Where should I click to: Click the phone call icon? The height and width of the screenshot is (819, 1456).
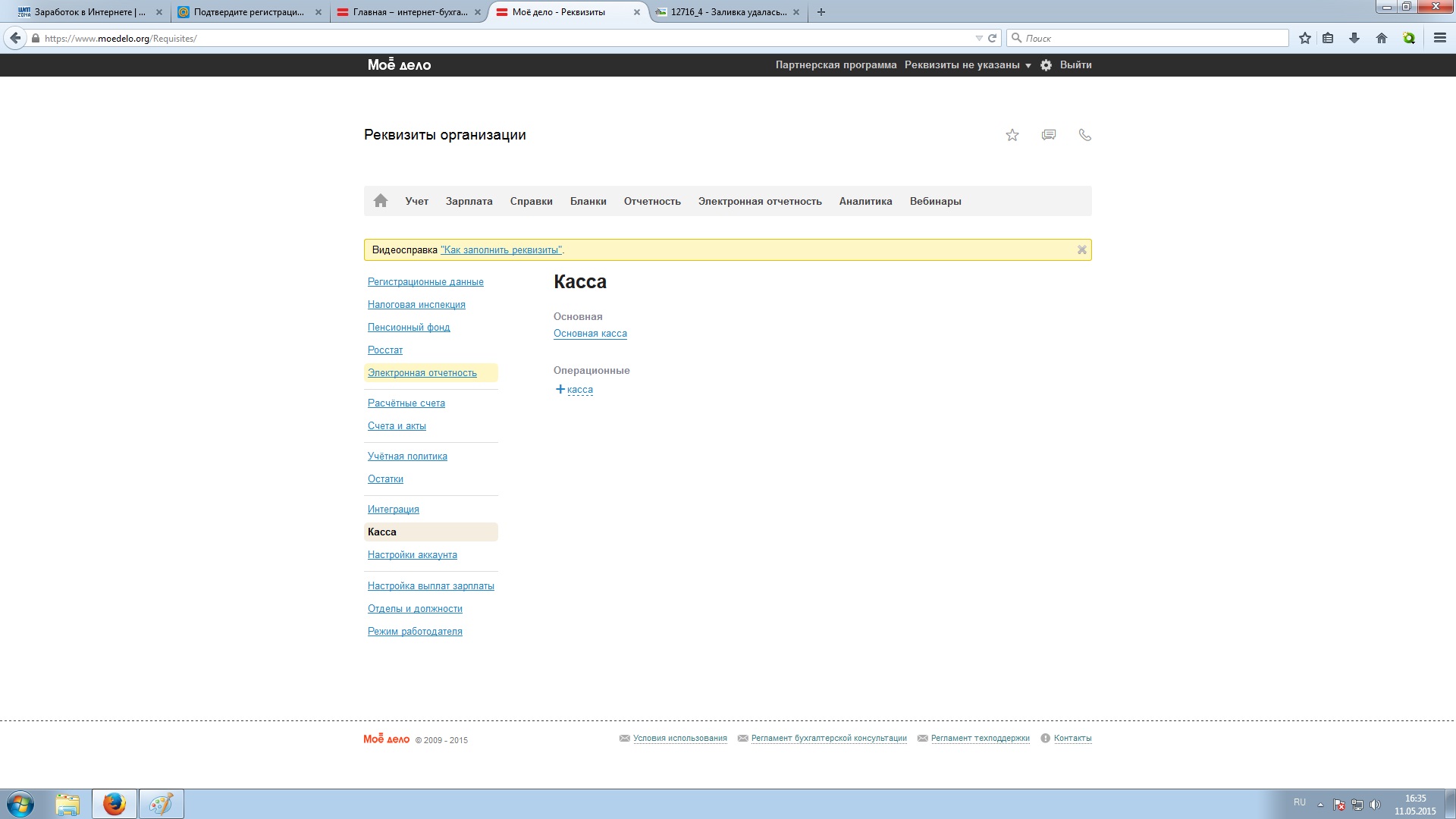[1085, 135]
